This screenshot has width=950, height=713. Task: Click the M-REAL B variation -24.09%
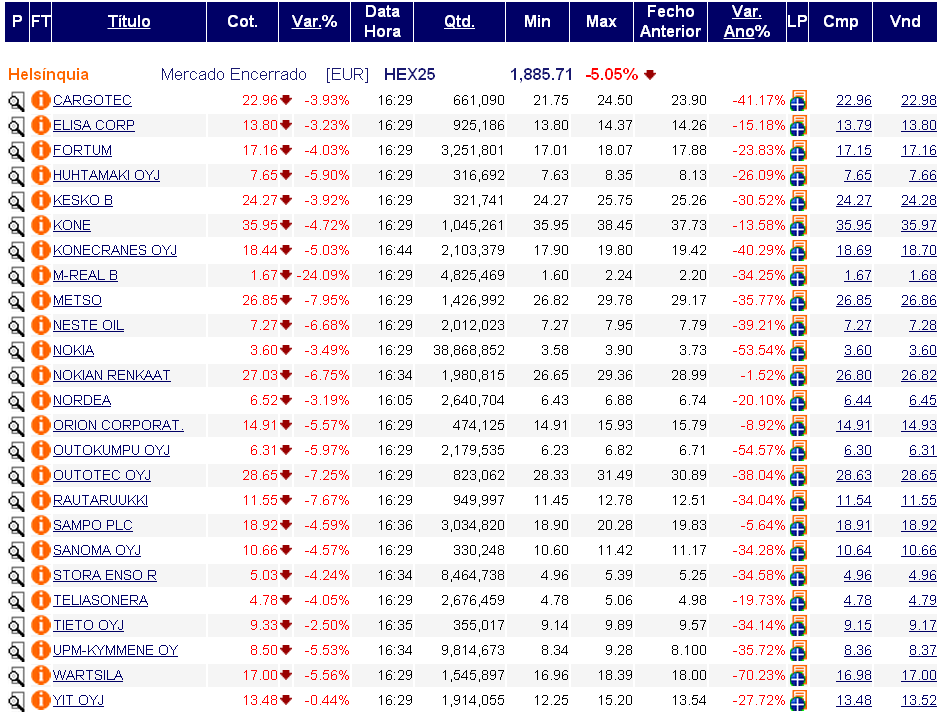tap(322, 275)
